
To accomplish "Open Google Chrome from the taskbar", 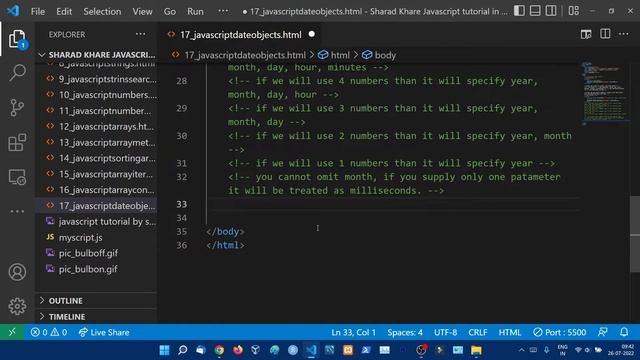I will [x=219, y=350].
